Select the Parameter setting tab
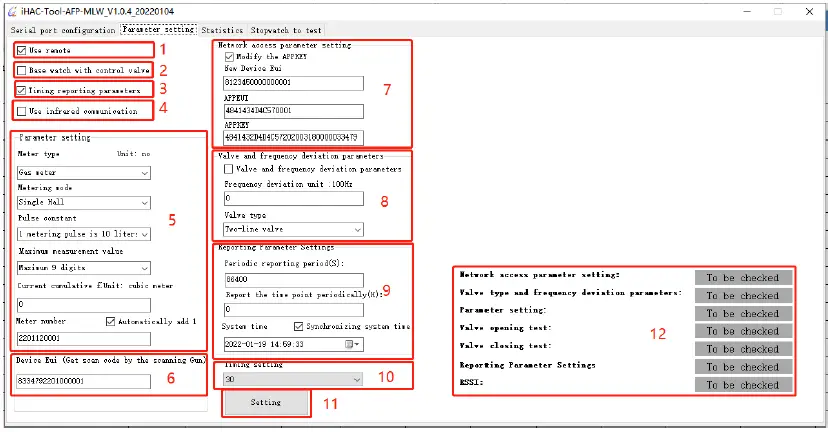This screenshot has height=432, width=828. click(158, 30)
